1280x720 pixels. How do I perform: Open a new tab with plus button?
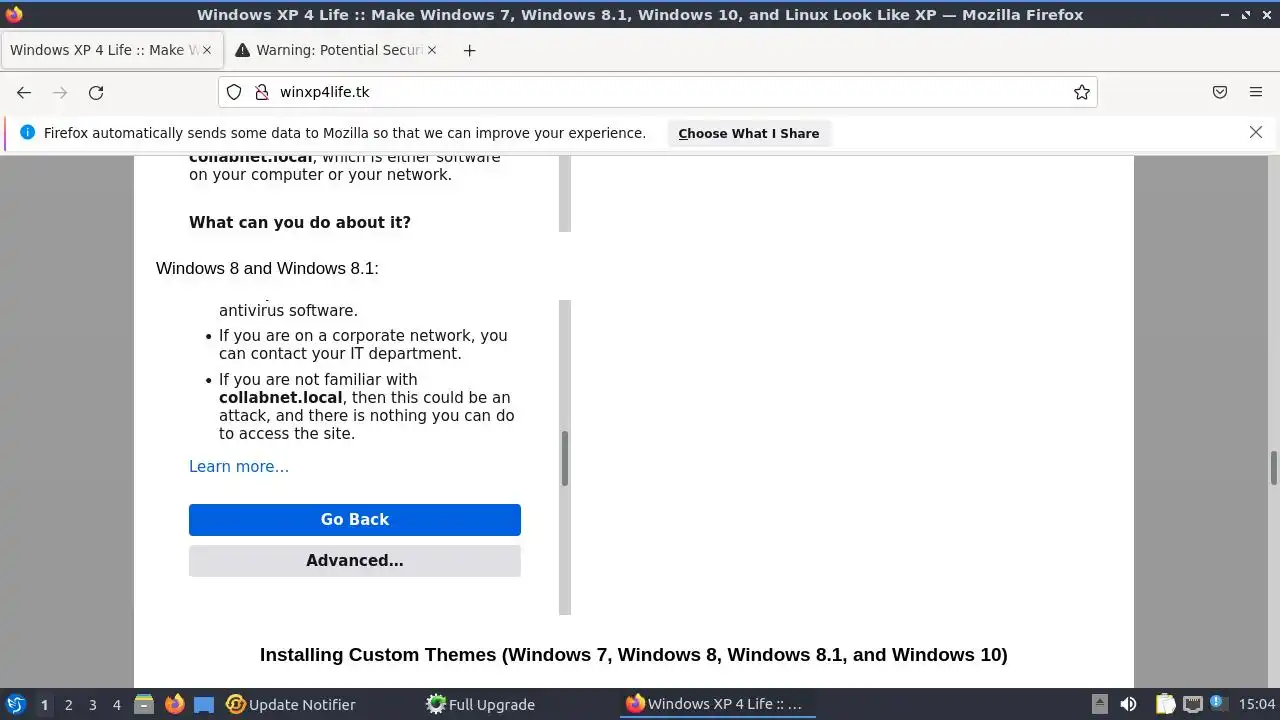pos(469,50)
